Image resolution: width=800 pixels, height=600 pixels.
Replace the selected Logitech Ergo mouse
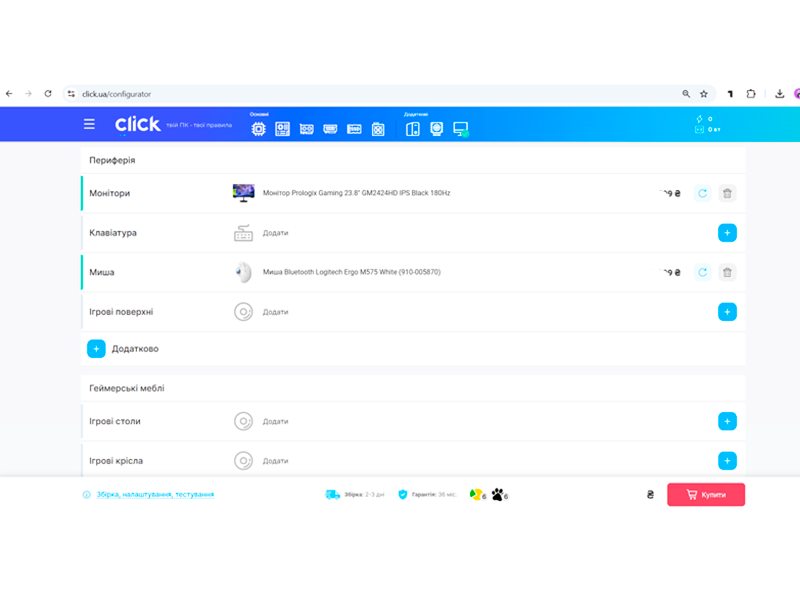coord(703,272)
